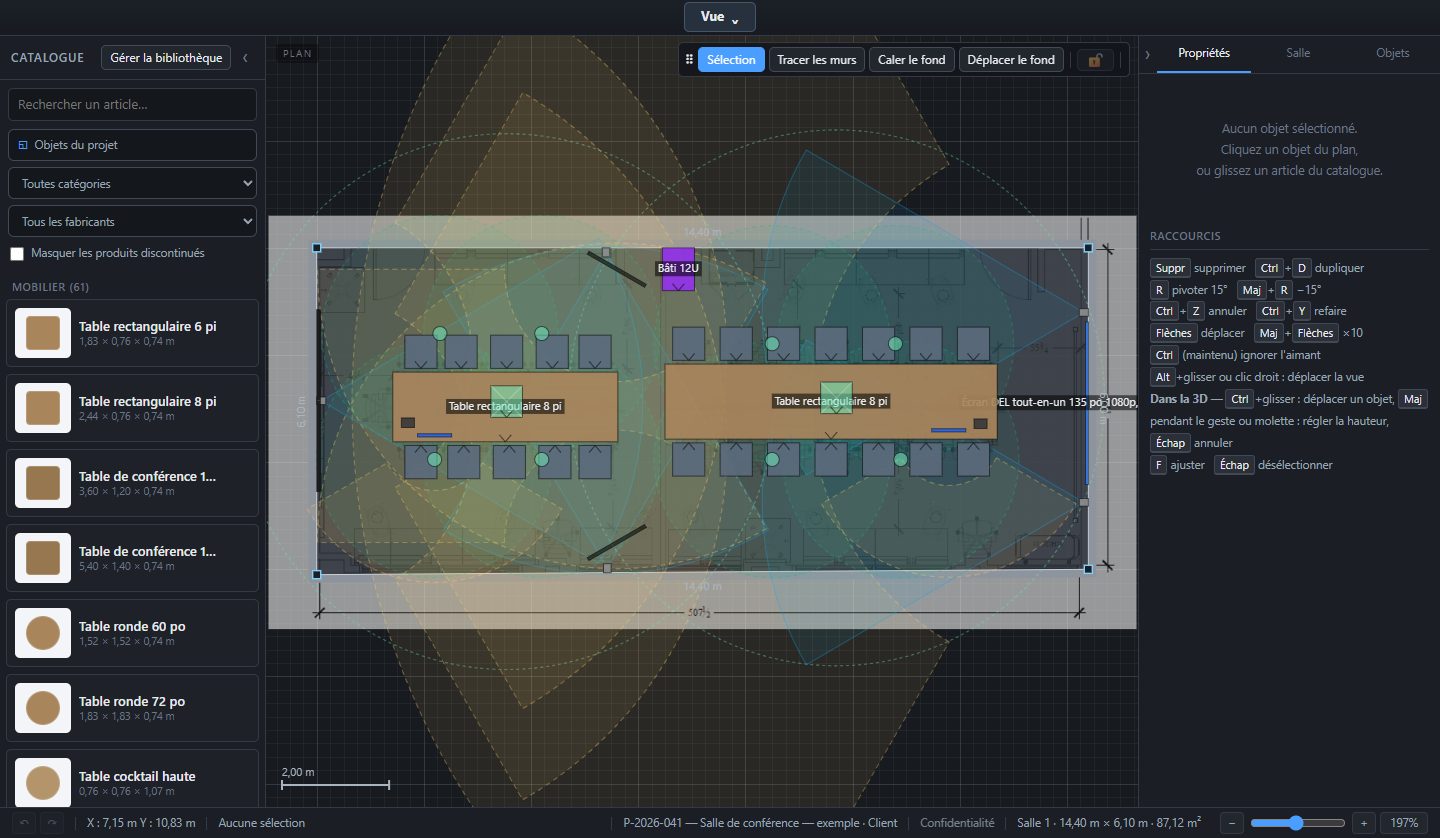Enable the Tracer les murs mode

tap(817, 60)
